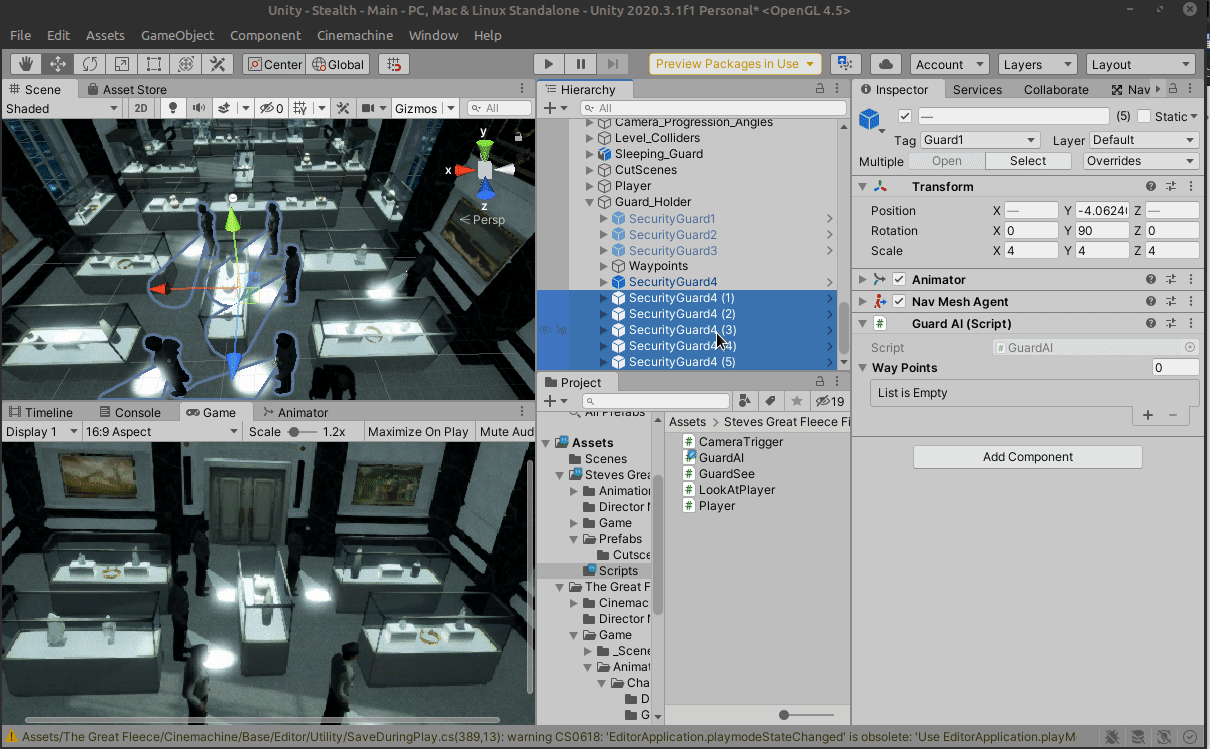Click the prefab Select button
This screenshot has height=749, width=1210.
tap(1028, 161)
